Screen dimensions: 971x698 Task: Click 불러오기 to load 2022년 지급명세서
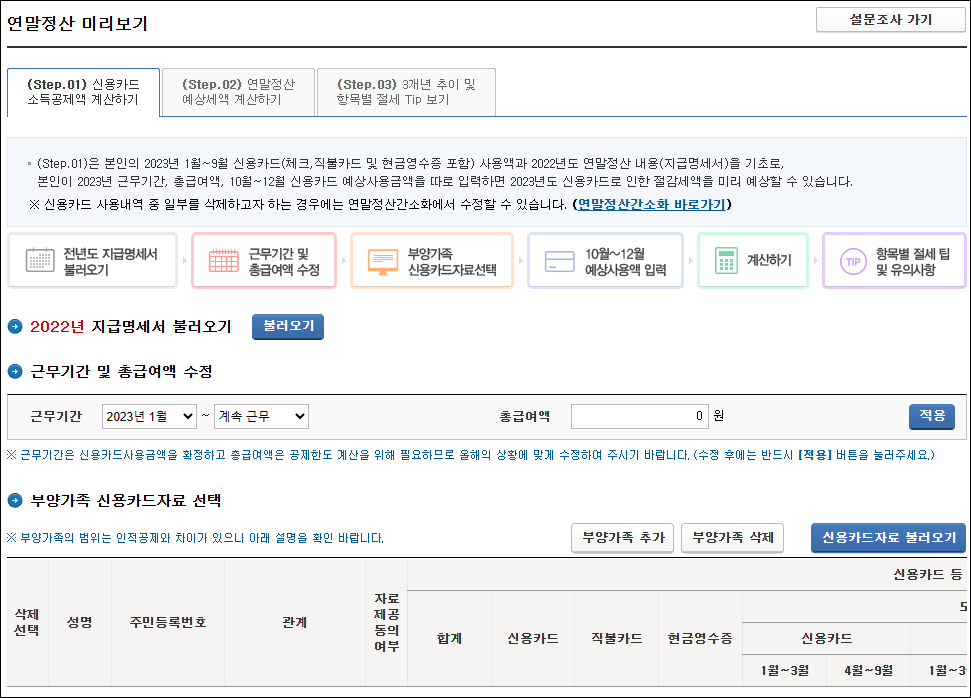(x=287, y=327)
